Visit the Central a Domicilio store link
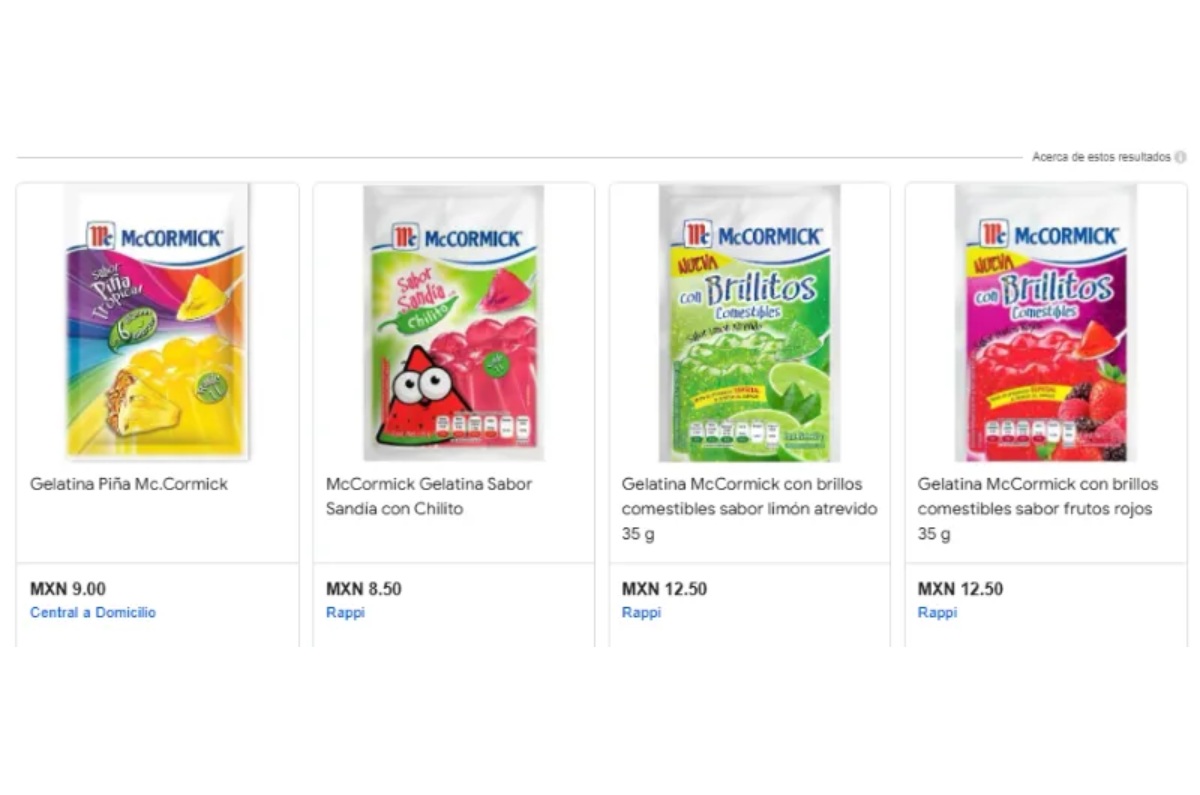Viewport: 1200px width, 795px height. [93, 612]
